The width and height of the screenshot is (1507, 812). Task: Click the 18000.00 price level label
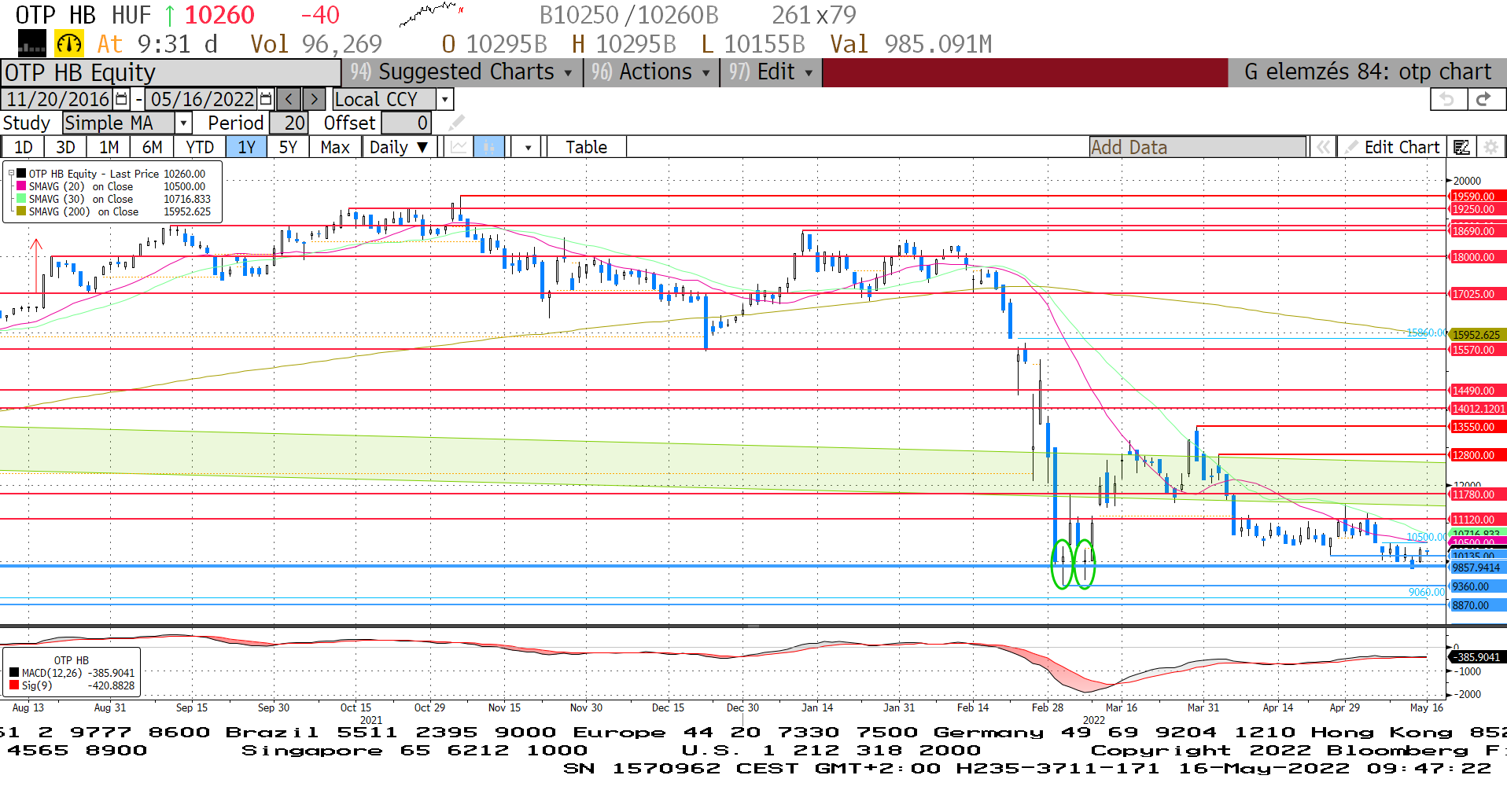(1477, 257)
